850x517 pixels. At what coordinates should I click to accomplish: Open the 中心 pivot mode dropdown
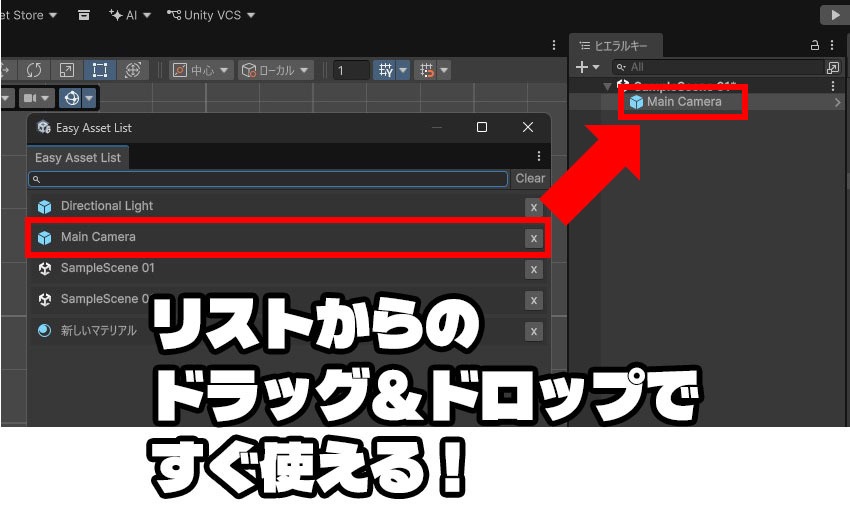202,70
